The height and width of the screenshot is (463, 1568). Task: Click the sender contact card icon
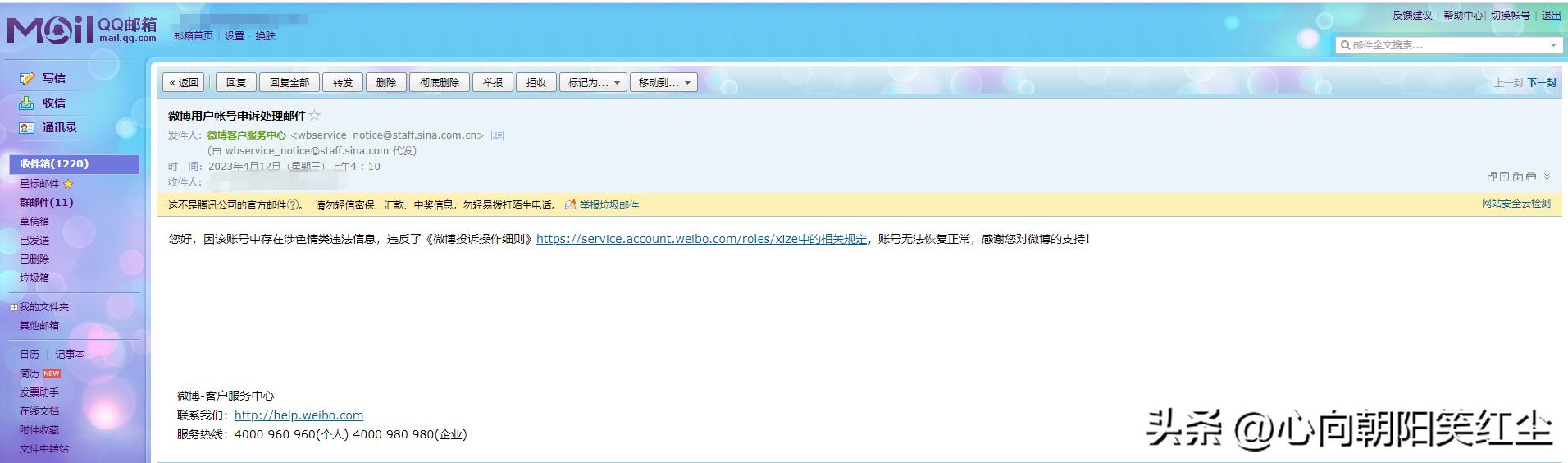point(497,135)
